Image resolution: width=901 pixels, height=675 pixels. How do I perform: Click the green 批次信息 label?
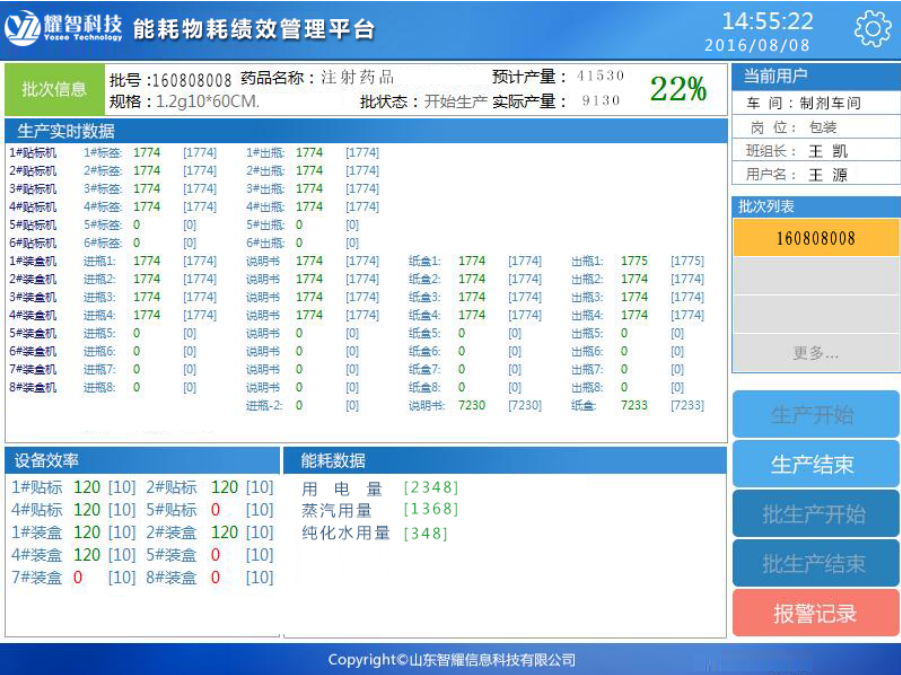[55, 89]
